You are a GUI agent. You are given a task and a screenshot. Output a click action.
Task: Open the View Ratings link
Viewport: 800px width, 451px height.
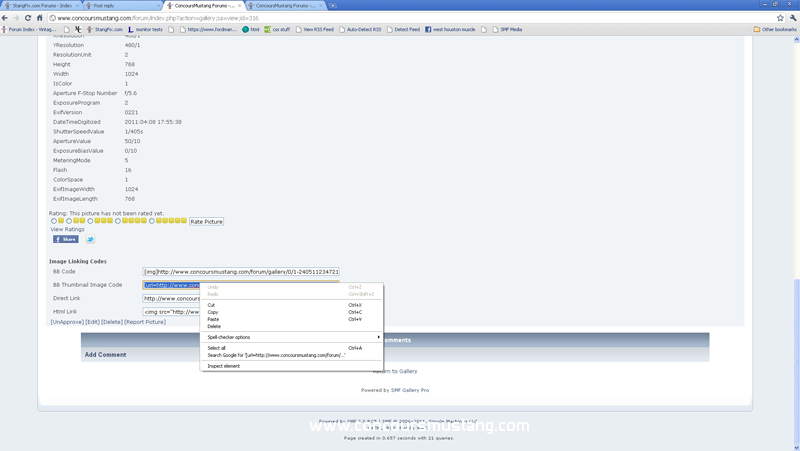pos(67,230)
